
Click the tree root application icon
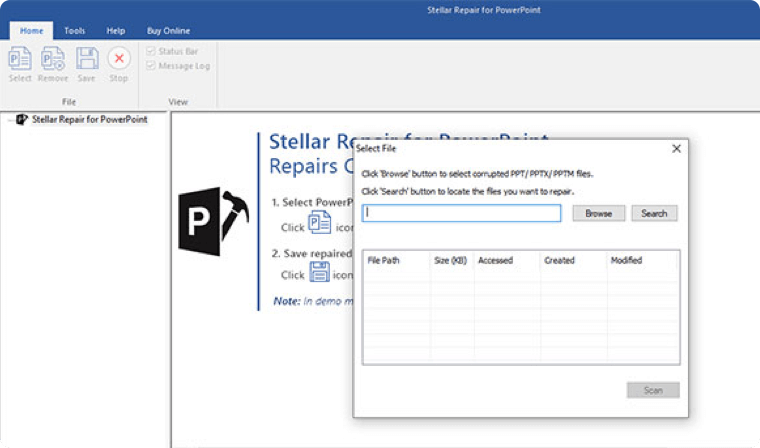pos(22,120)
